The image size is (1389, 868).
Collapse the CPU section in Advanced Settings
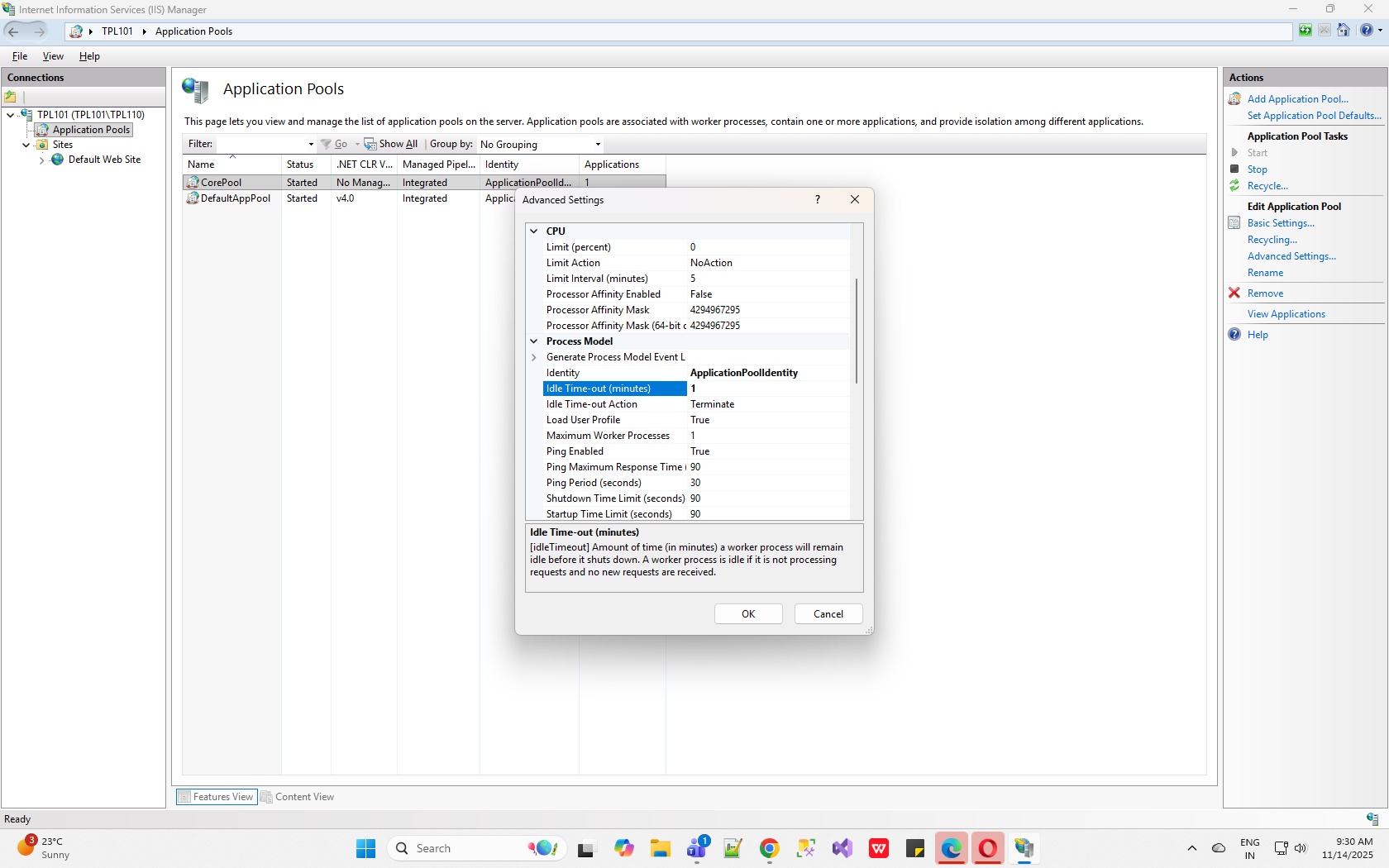[x=534, y=231]
